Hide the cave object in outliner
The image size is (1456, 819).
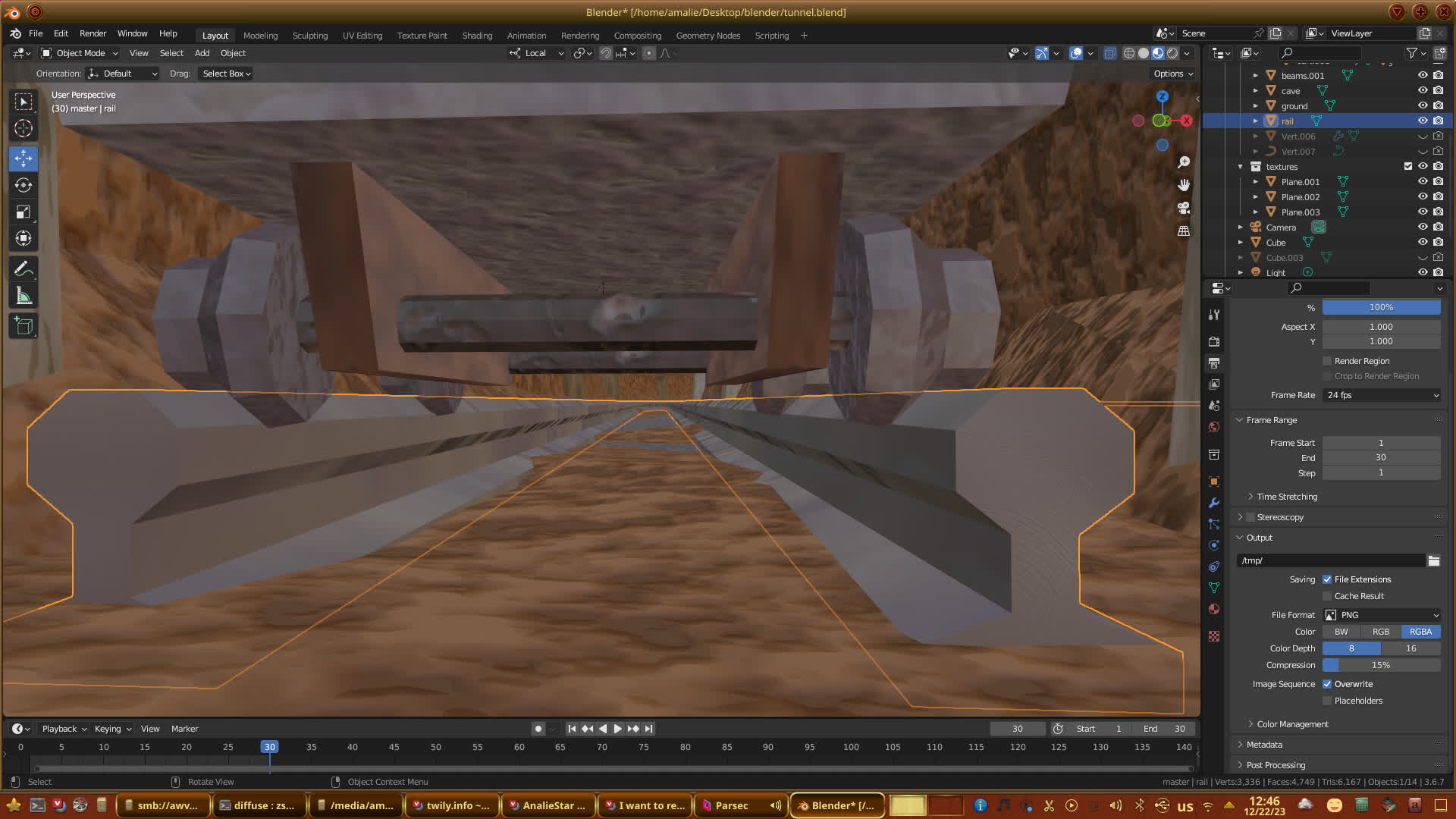tap(1423, 90)
